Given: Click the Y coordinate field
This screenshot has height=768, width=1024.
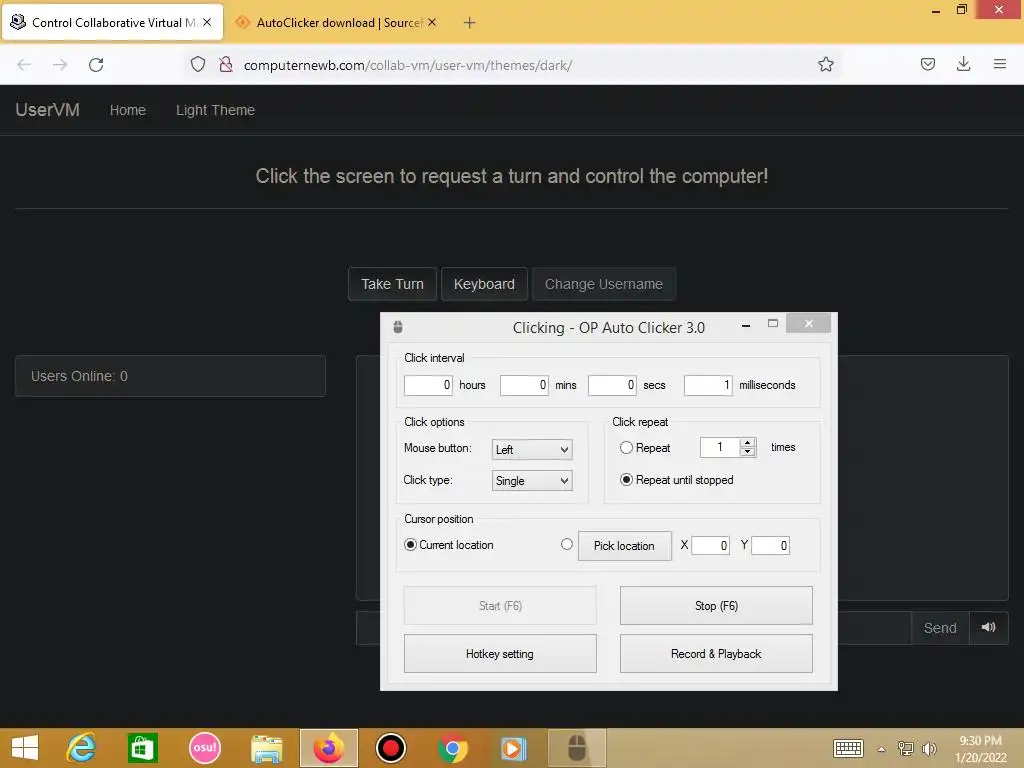Looking at the screenshot, I should pyautogui.click(x=770, y=545).
